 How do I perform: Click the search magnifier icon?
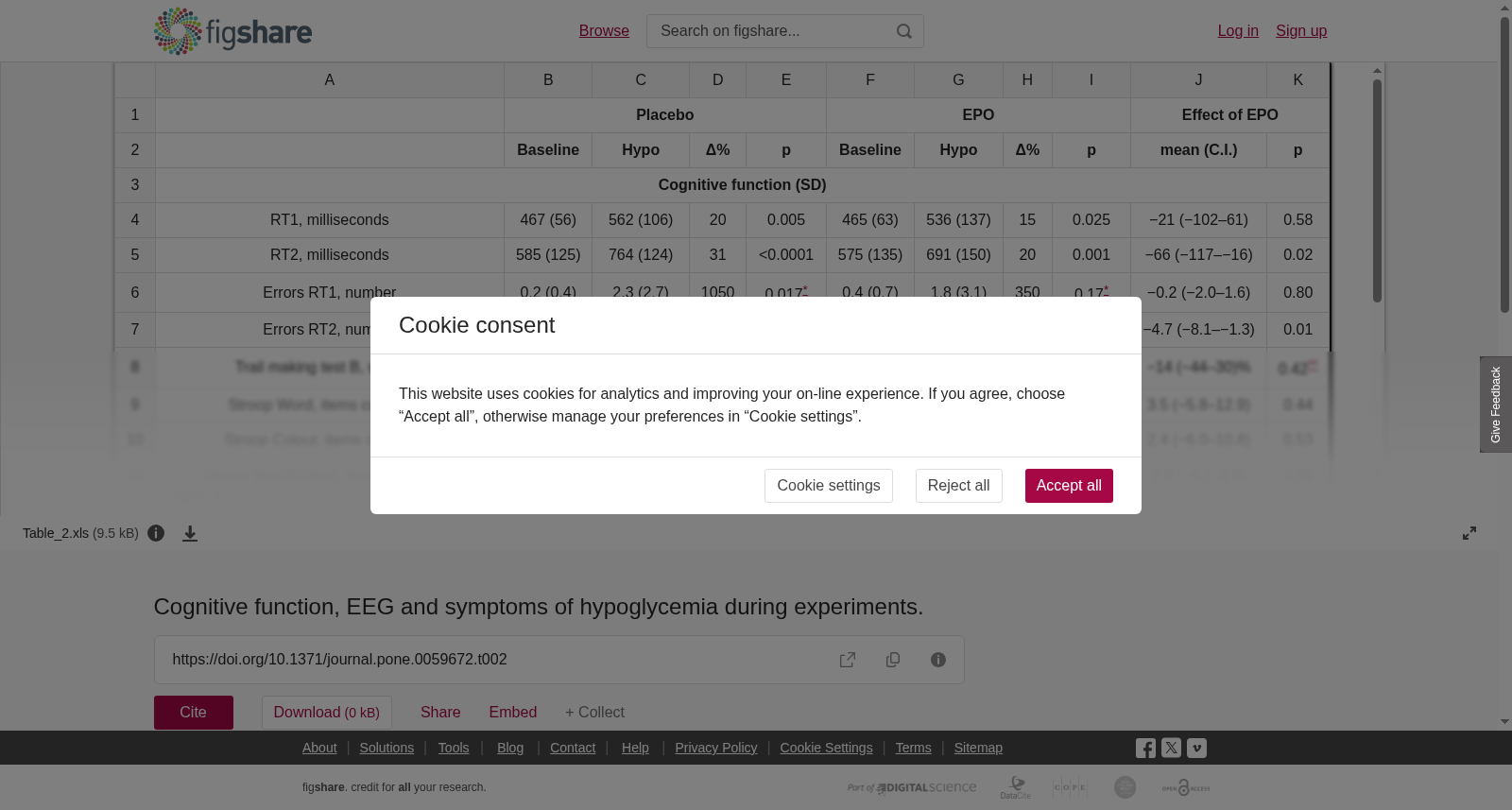coord(904,31)
